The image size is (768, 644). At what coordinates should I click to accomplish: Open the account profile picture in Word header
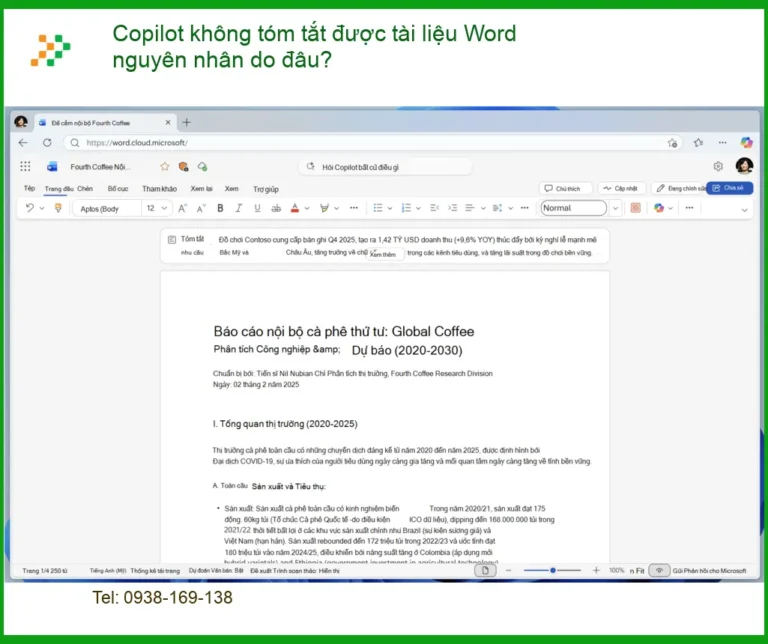click(744, 166)
